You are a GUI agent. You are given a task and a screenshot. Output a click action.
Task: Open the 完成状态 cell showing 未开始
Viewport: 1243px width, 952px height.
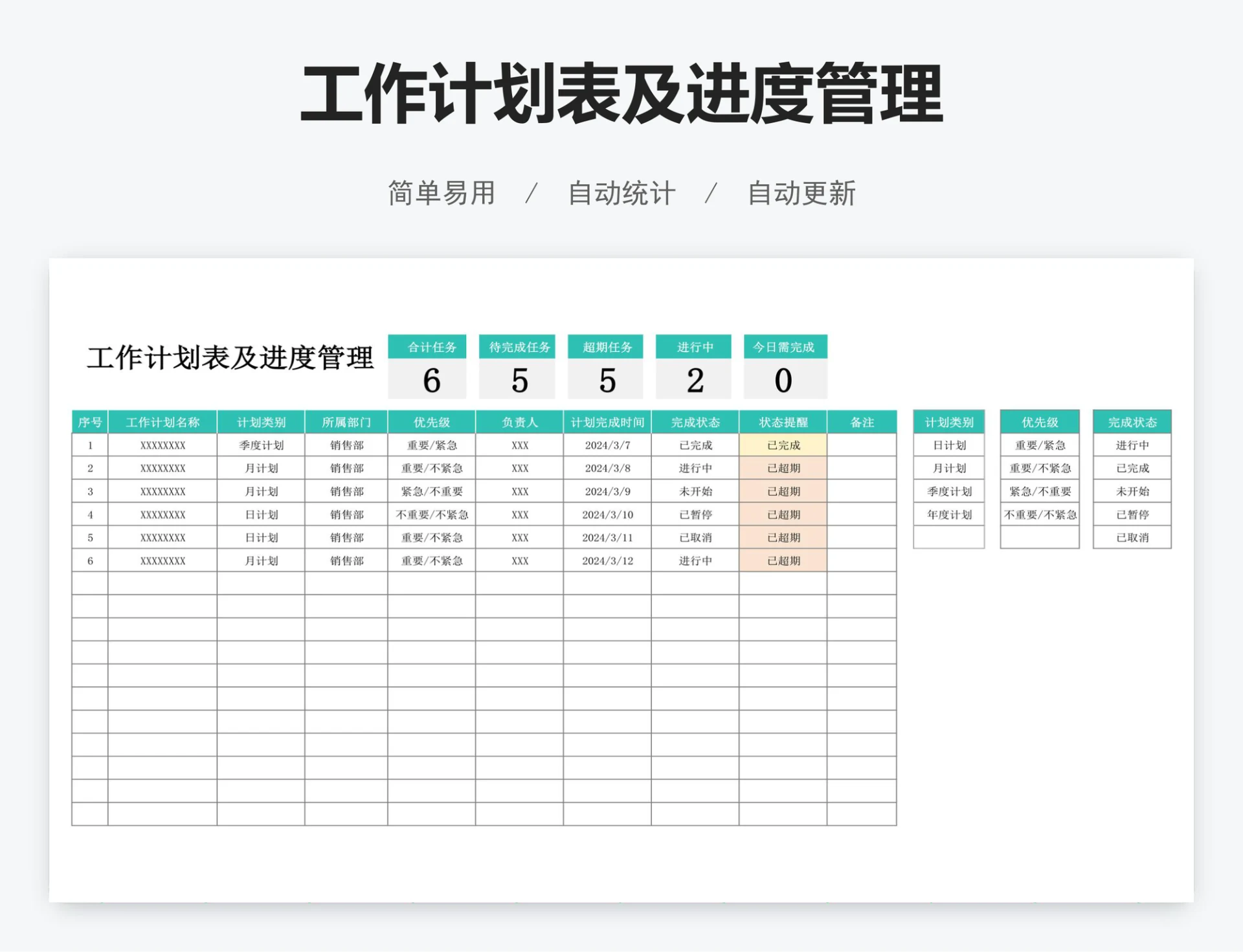694,491
